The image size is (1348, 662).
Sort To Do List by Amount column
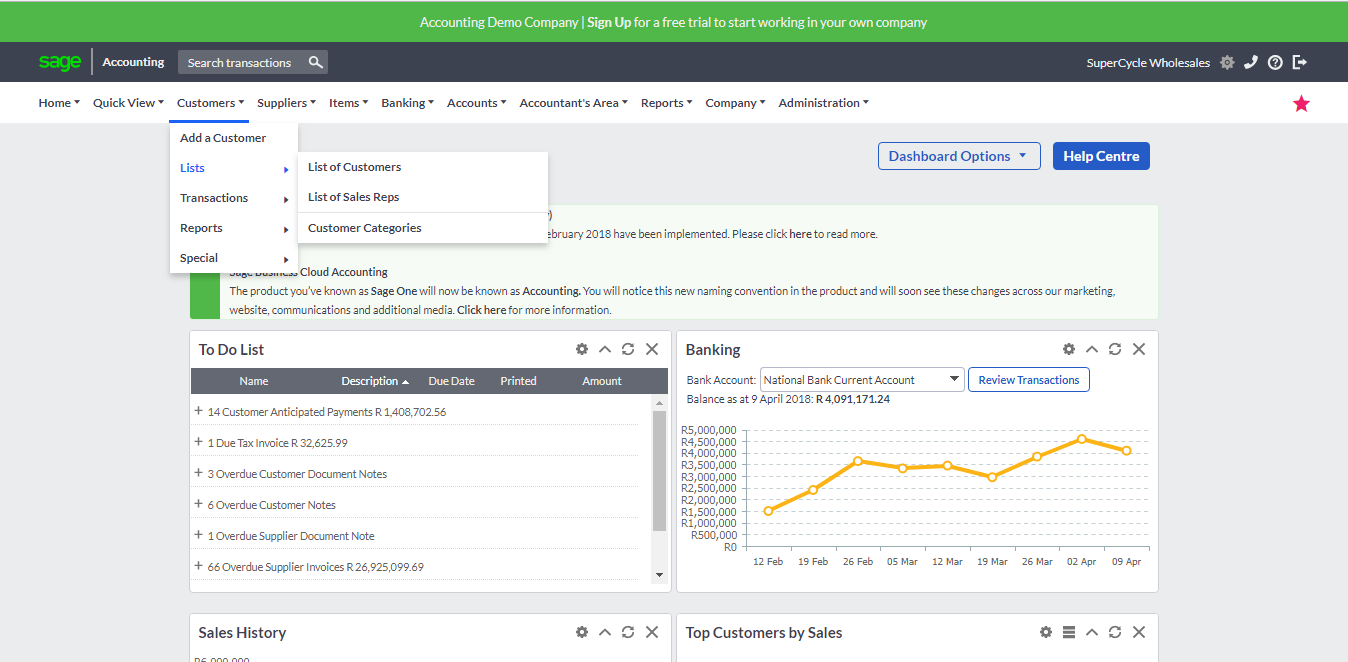[602, 381]
